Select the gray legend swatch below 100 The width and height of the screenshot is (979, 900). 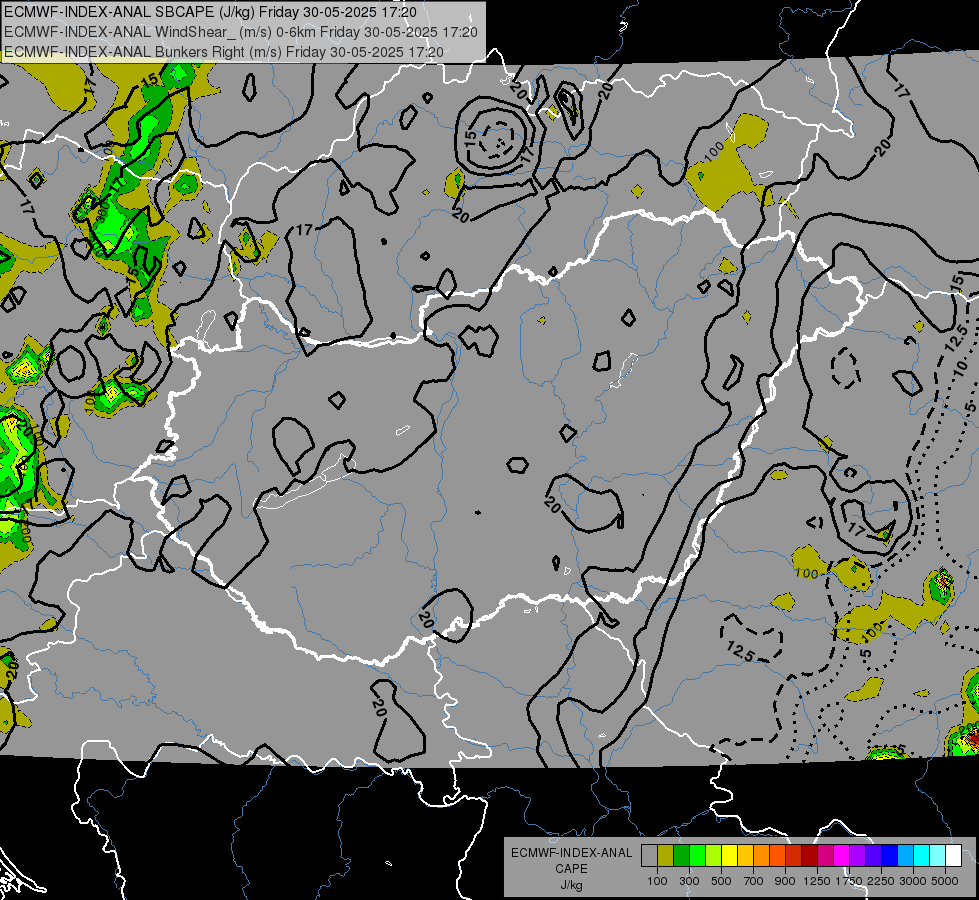pos(649,856)
